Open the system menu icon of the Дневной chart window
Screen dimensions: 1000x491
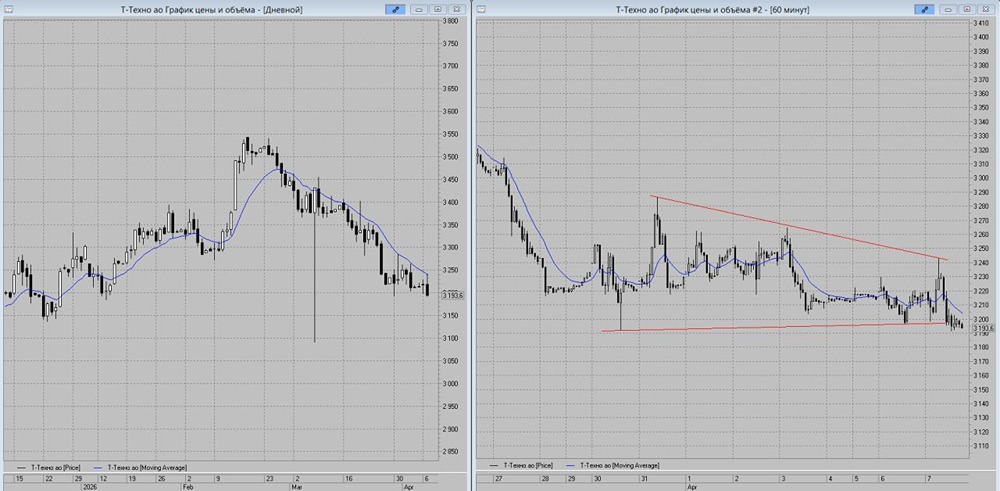pos(8,10)
